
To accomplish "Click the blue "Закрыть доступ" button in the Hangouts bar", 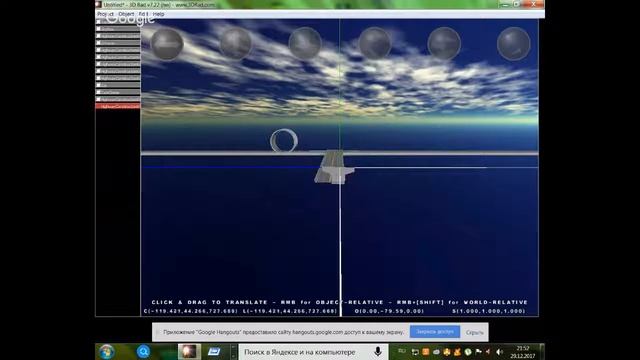I will tap(435, 332).
